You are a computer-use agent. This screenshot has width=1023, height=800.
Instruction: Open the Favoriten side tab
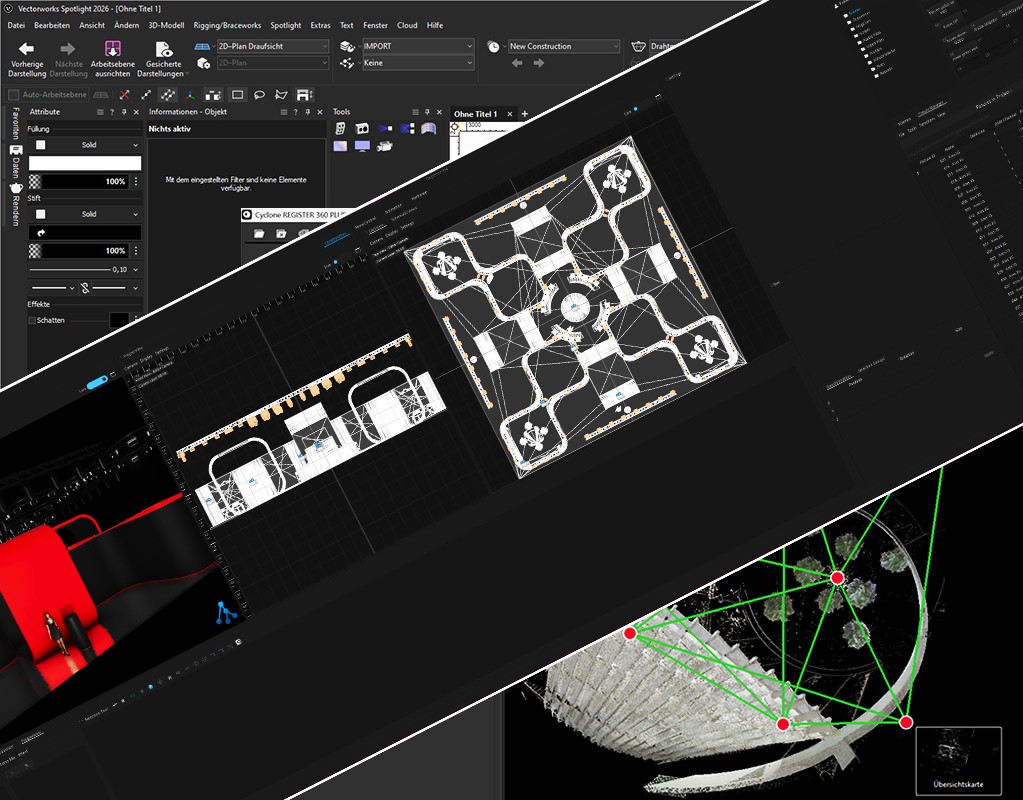point(15,123)
